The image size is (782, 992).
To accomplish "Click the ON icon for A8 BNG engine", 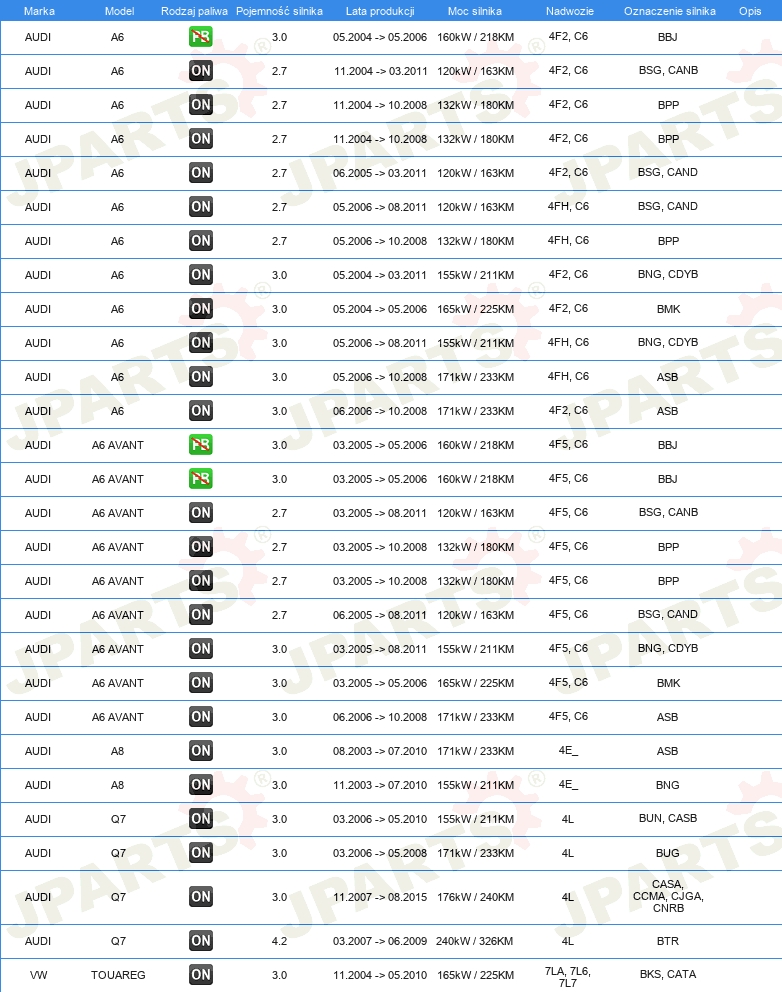I will (x=201, y=784).
